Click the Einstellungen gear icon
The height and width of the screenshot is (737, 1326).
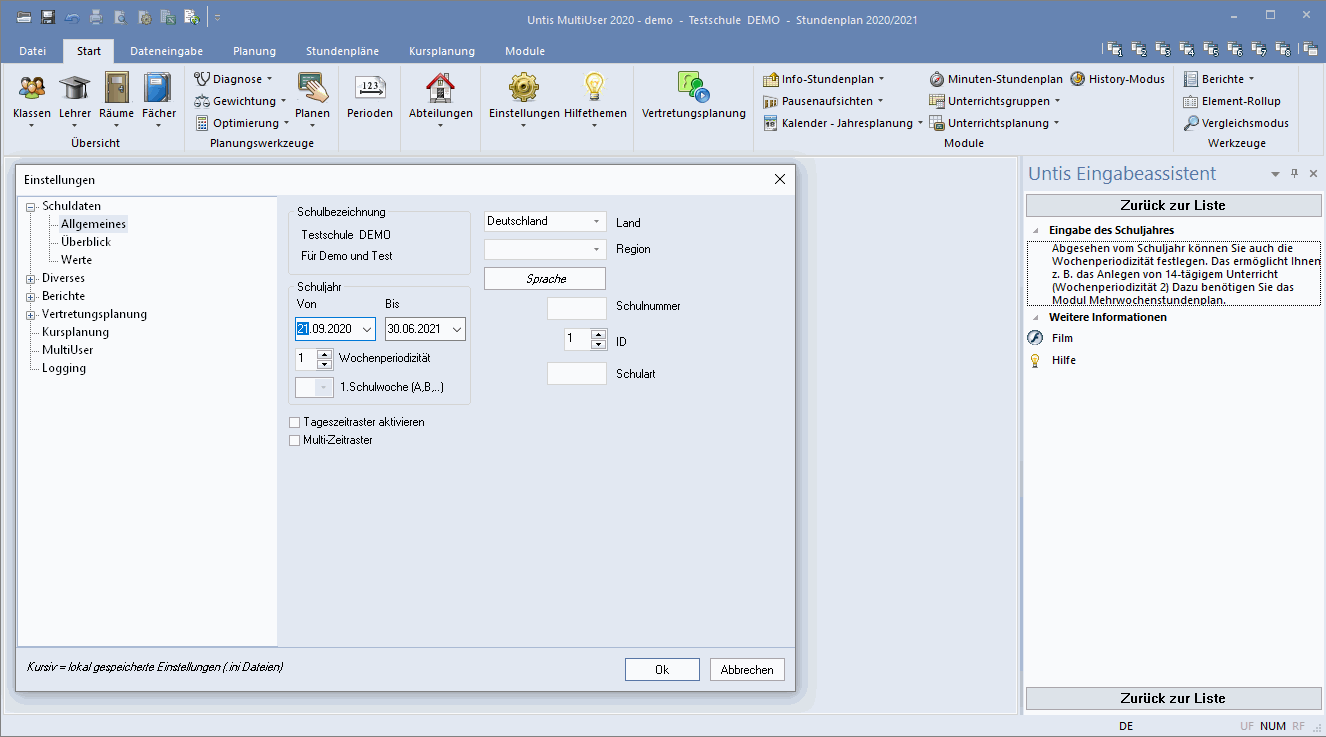coord(524,88)
